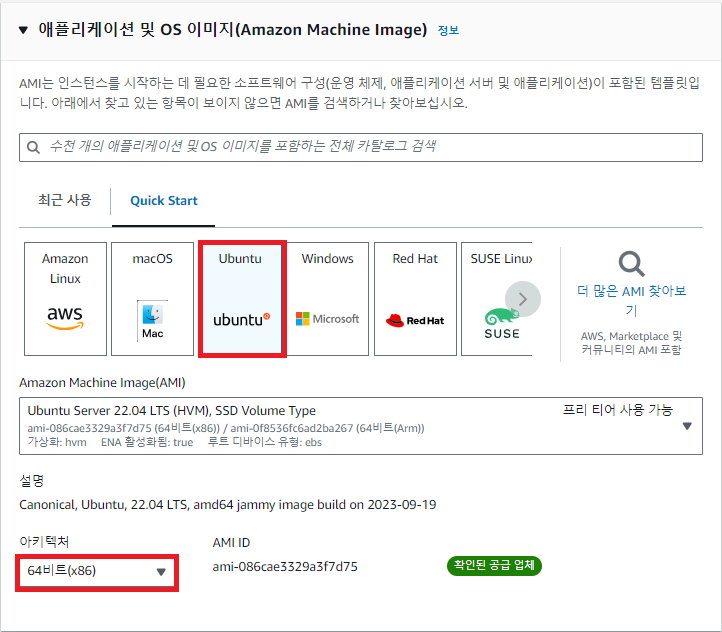Click 'ENA 활성화됨: true' detail text
This screenshot has height=632, width=722.
tap(147, 442)
